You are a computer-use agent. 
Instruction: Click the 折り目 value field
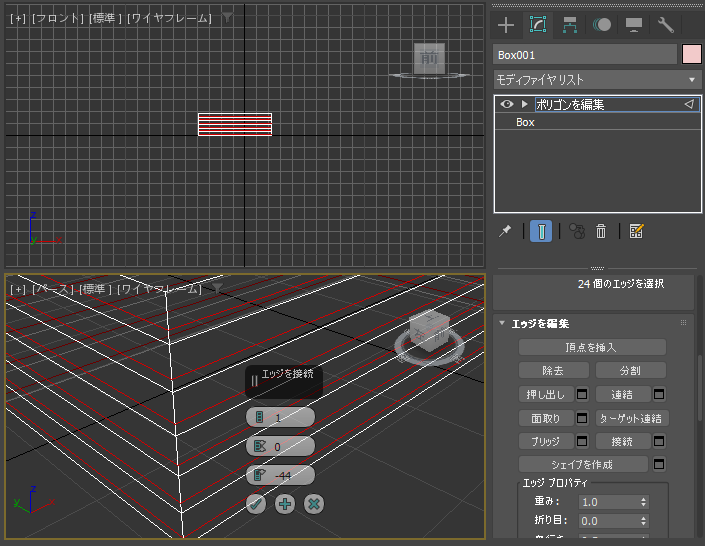coord(609,521)
